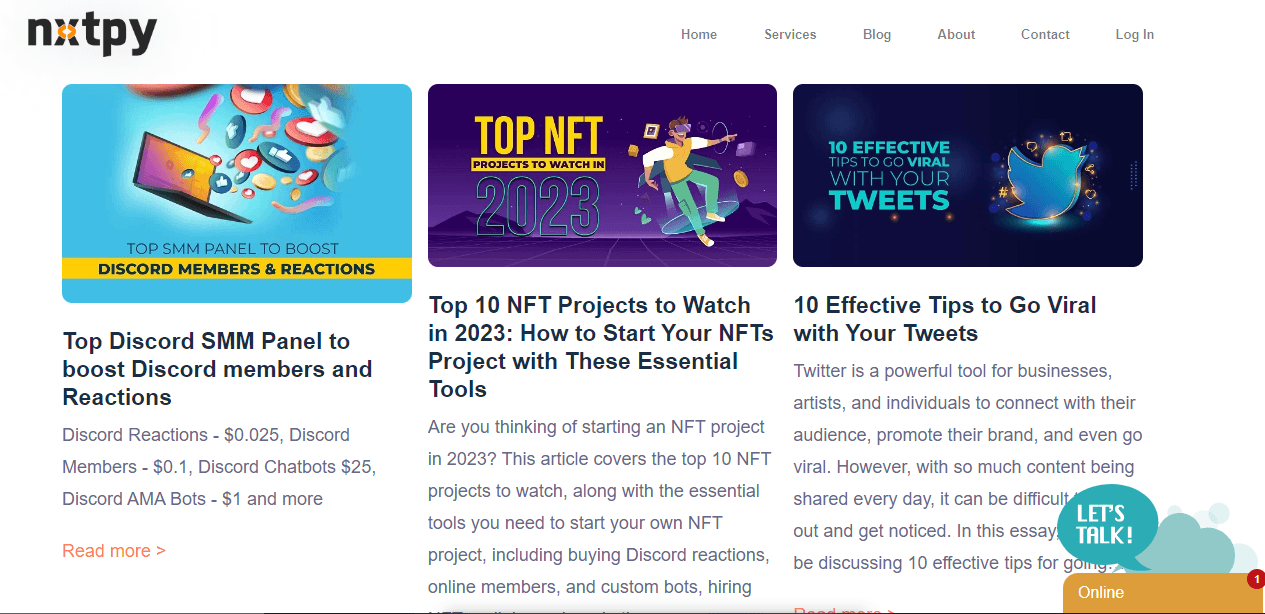Click the Log In link
Viewport: 1265px width, 614px height.
1134,34
